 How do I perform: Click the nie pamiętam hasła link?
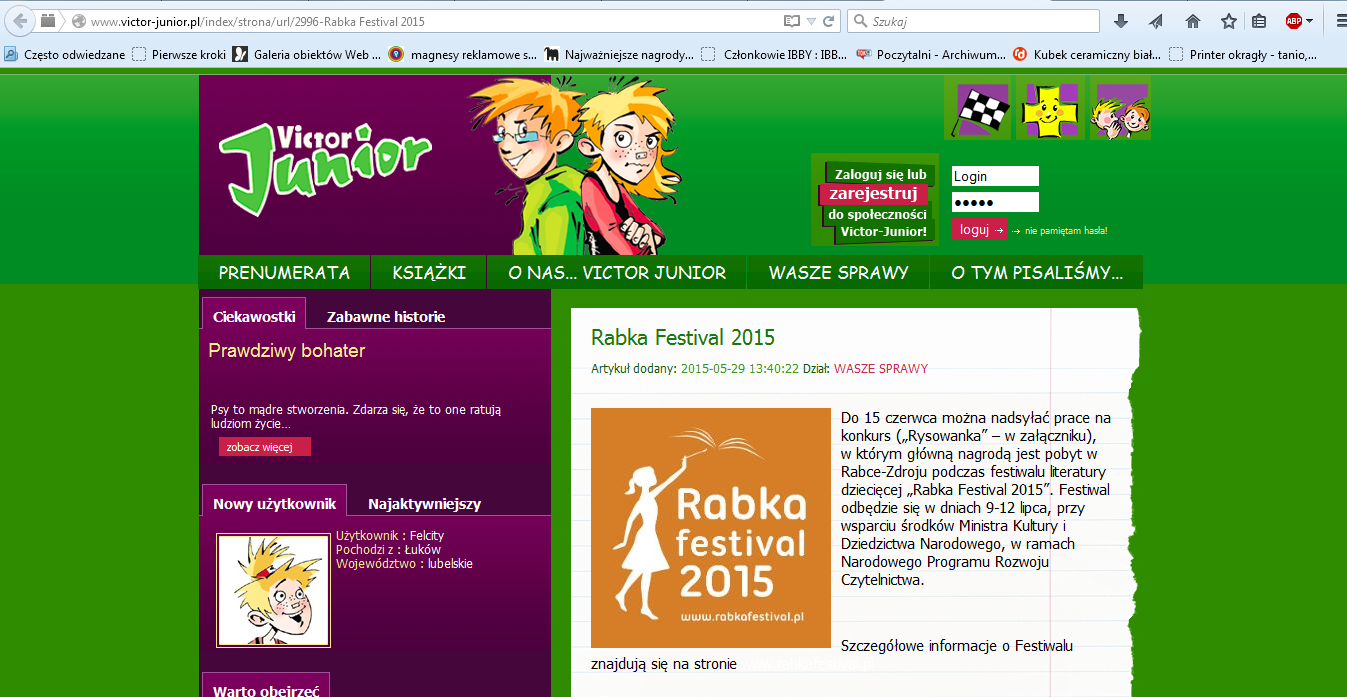tap(1066, 231)
